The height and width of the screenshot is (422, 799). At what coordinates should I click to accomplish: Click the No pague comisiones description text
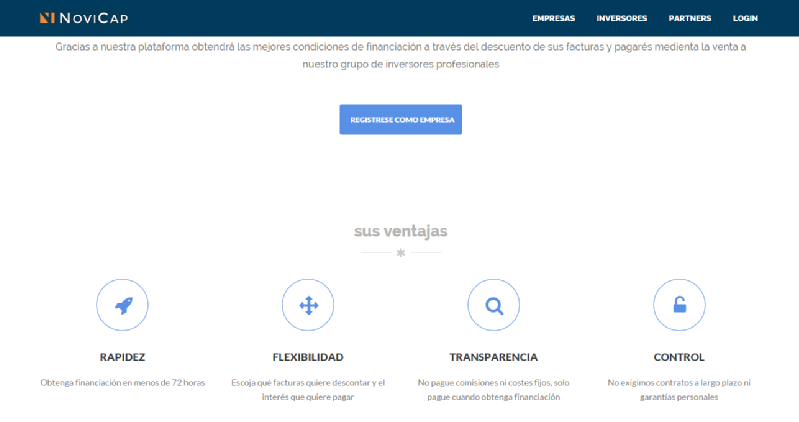(493, 389)
